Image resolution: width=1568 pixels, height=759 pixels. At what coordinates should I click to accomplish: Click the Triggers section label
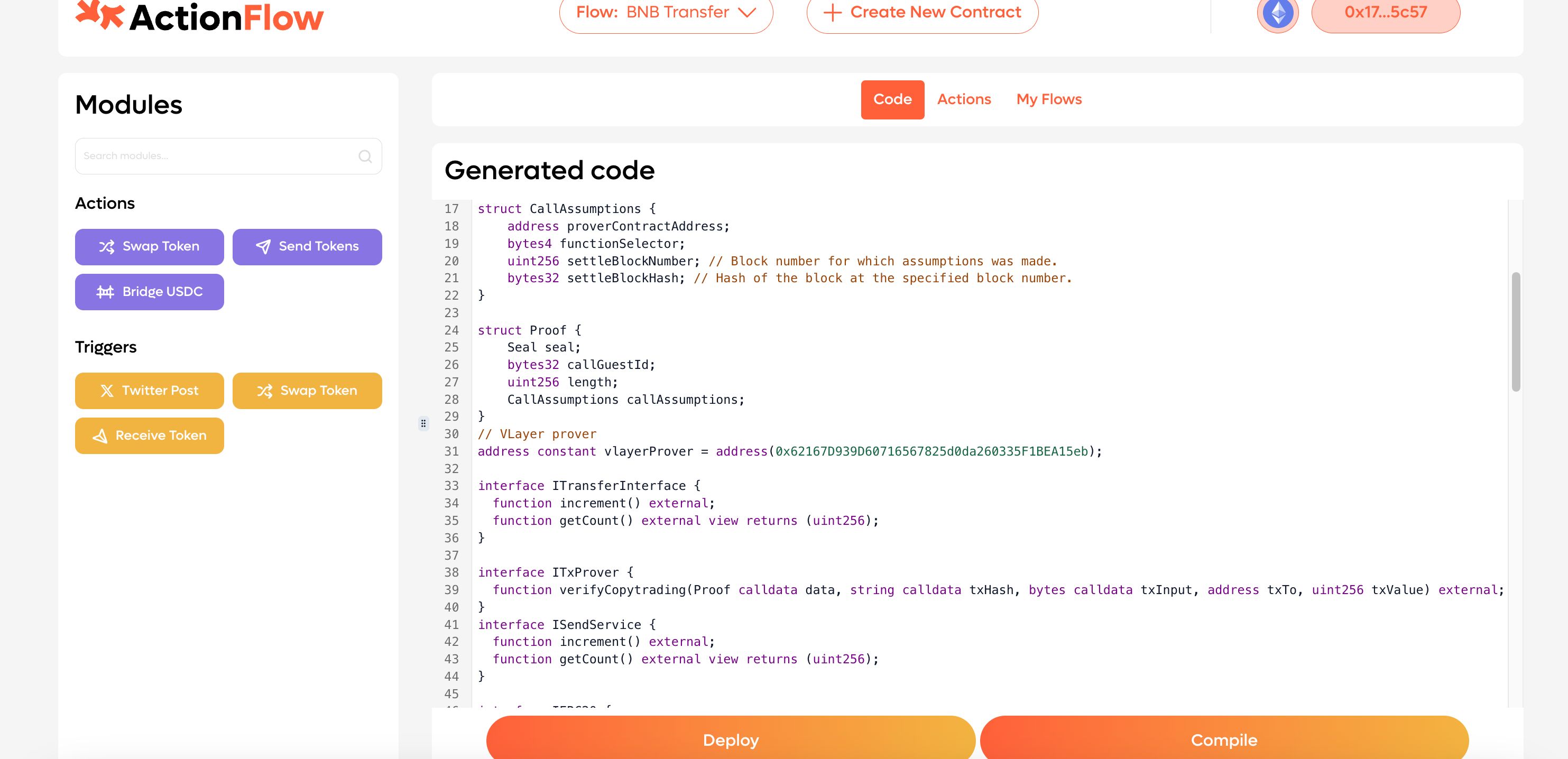[x=105, y=348]
